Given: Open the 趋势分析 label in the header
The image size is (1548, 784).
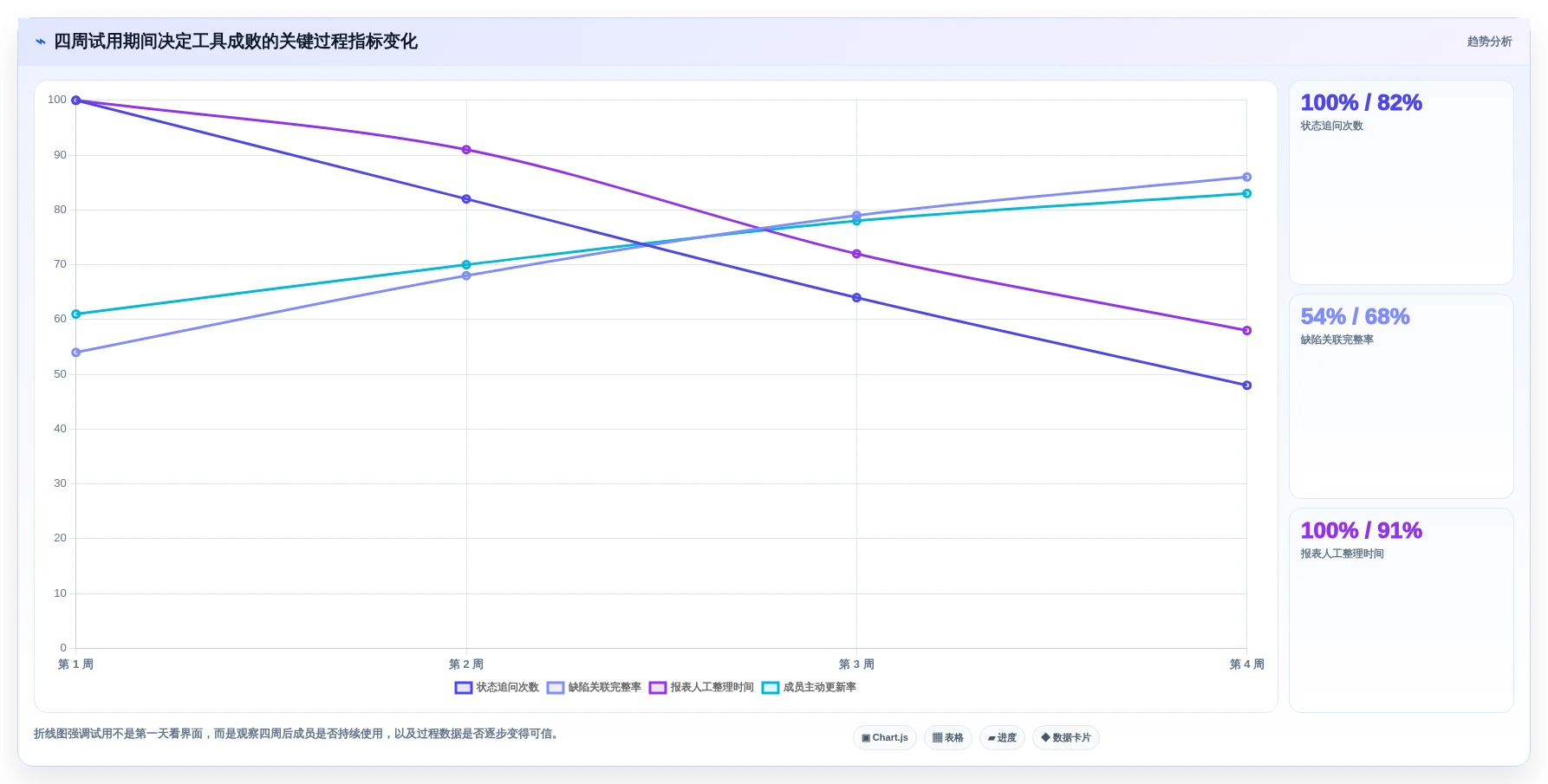Looking at the screenshot, I should [1489, 42].
